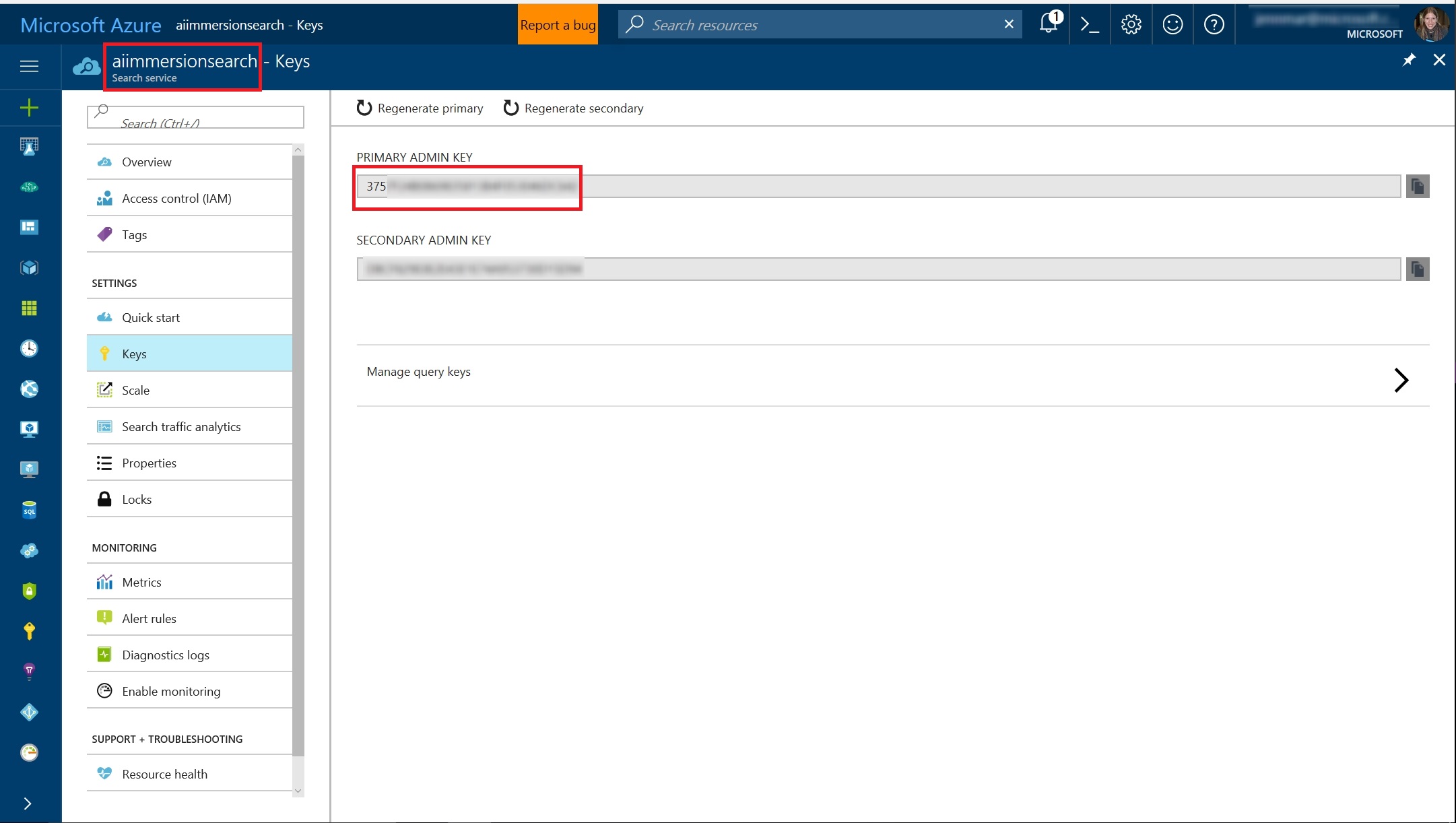This screenshot has width=1456, height=823.
Task: Click scrollbar up arrow in blade menu
Action: [x=298, y=150]
